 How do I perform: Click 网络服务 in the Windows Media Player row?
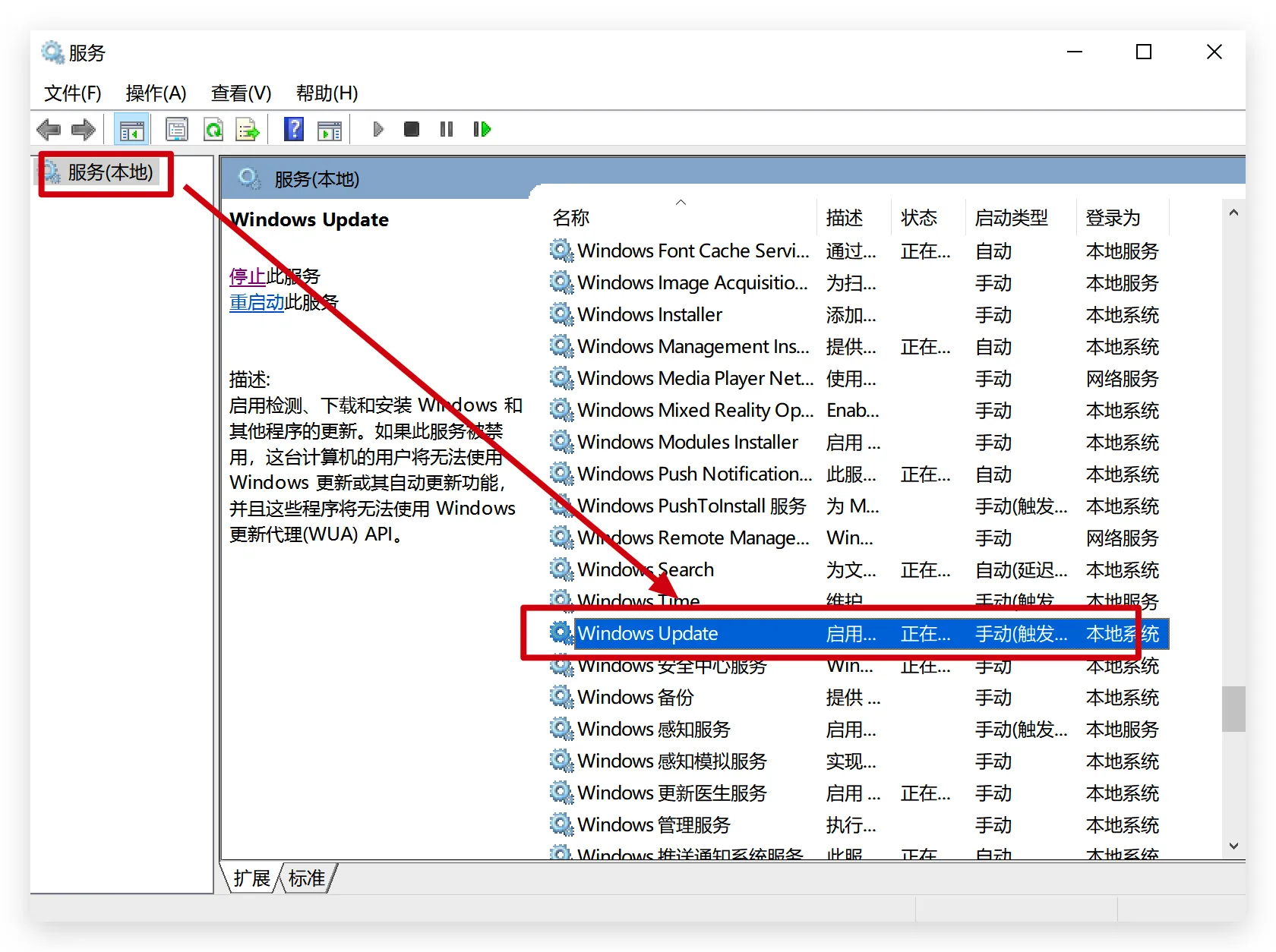coord(1123,379)
